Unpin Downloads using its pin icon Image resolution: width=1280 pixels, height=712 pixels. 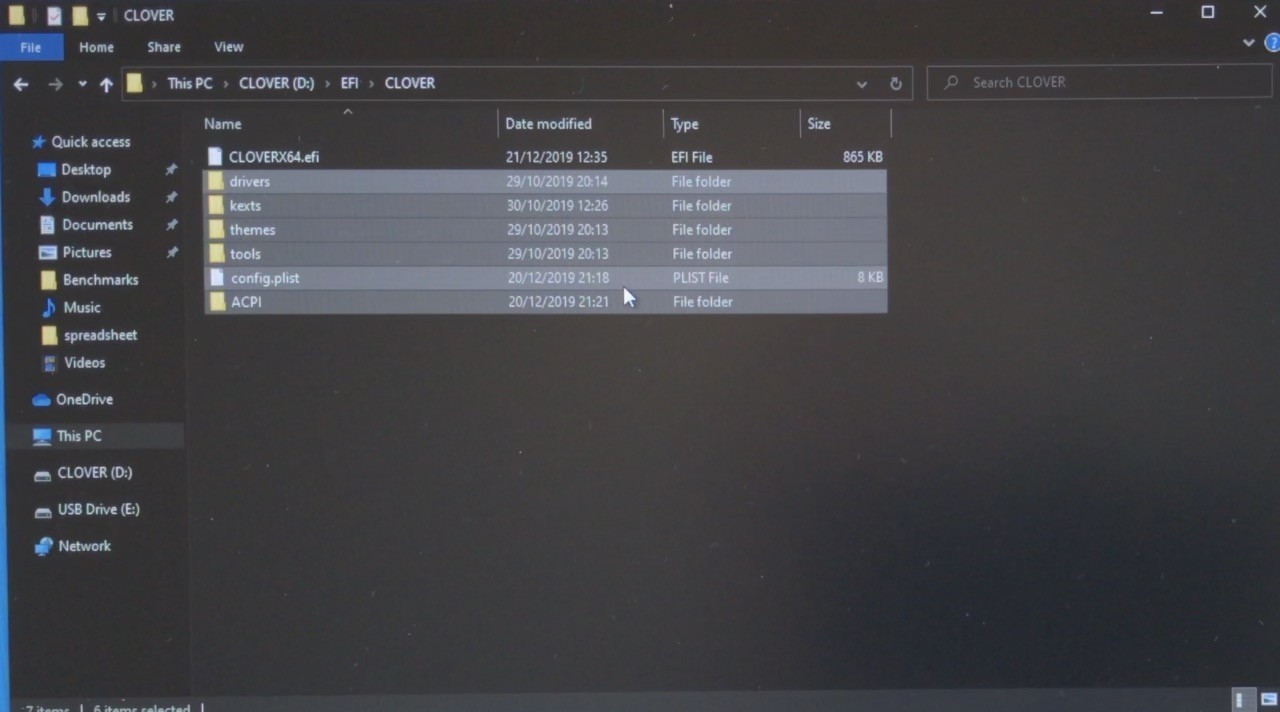coord(171,197)
